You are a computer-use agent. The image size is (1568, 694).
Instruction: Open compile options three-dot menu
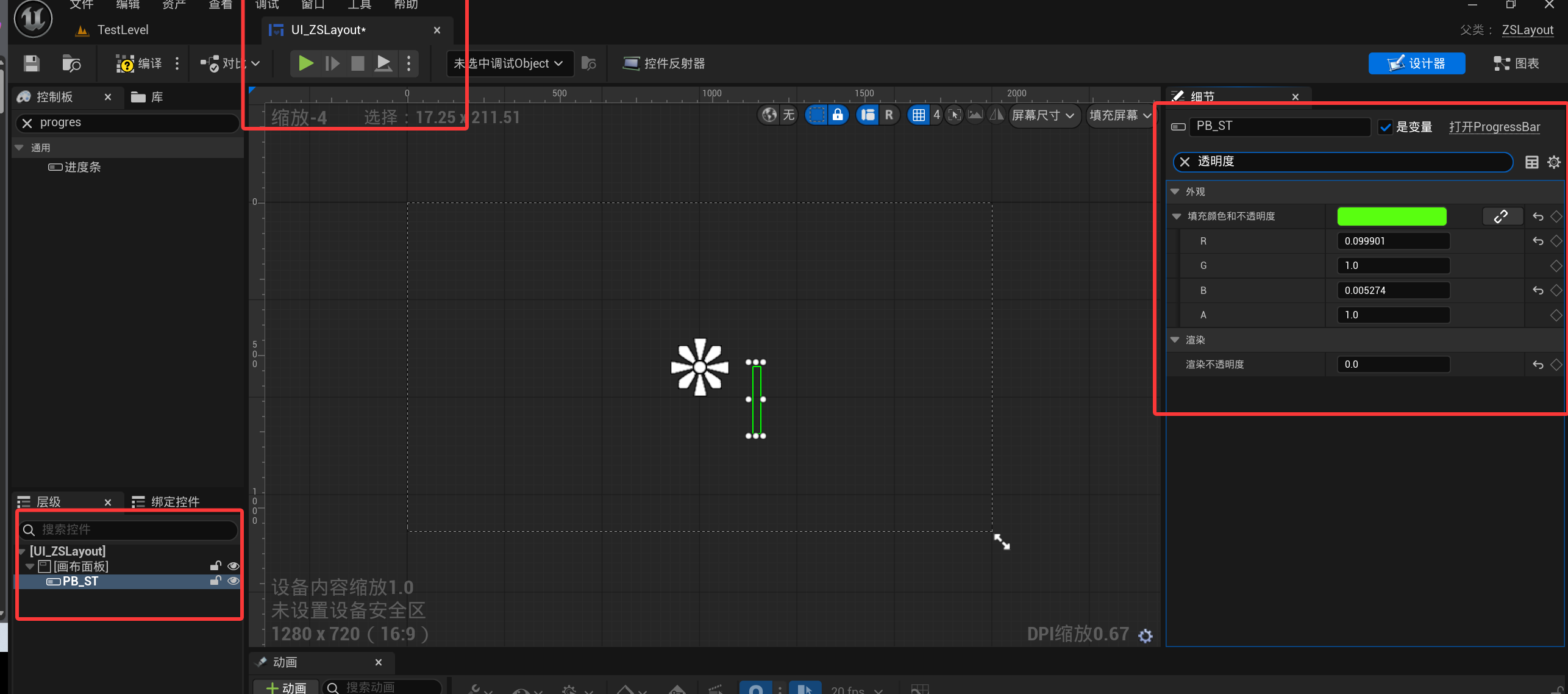pyautogui.click(x=177, y=63)
